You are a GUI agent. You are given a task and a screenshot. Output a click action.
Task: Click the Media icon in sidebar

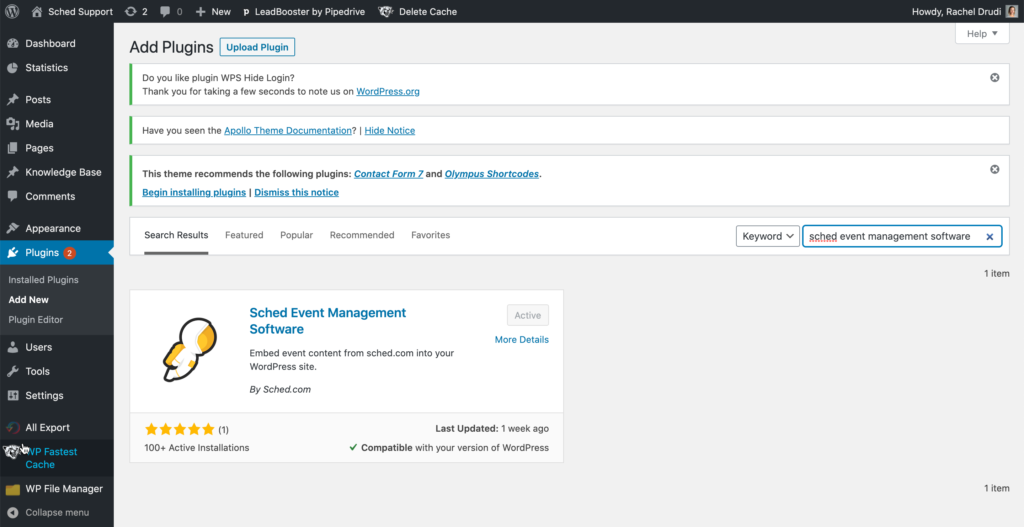[x=12, y=123]
